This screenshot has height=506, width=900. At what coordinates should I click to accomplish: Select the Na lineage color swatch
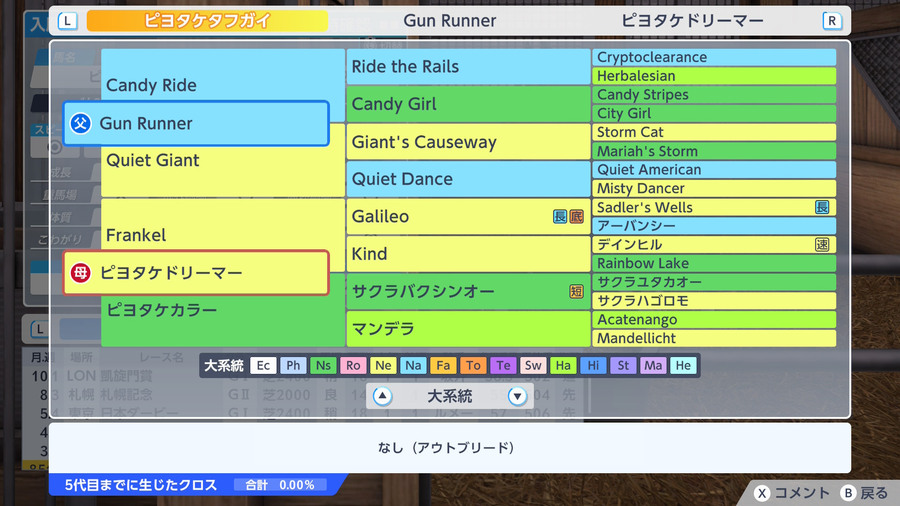tap(413, 365)
